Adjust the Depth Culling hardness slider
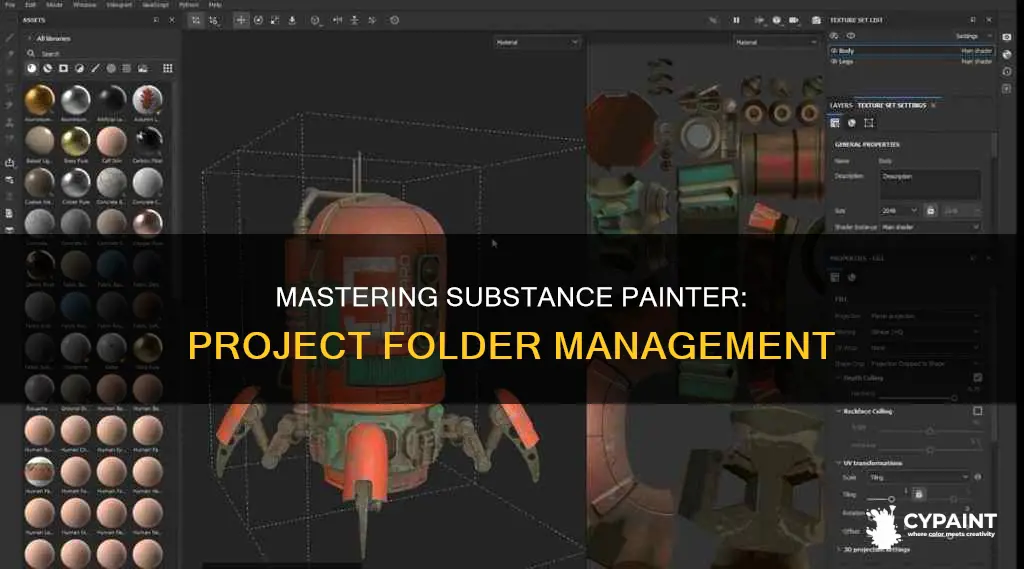The width and height of the screenshot is (1024, 569). (954, 397)
